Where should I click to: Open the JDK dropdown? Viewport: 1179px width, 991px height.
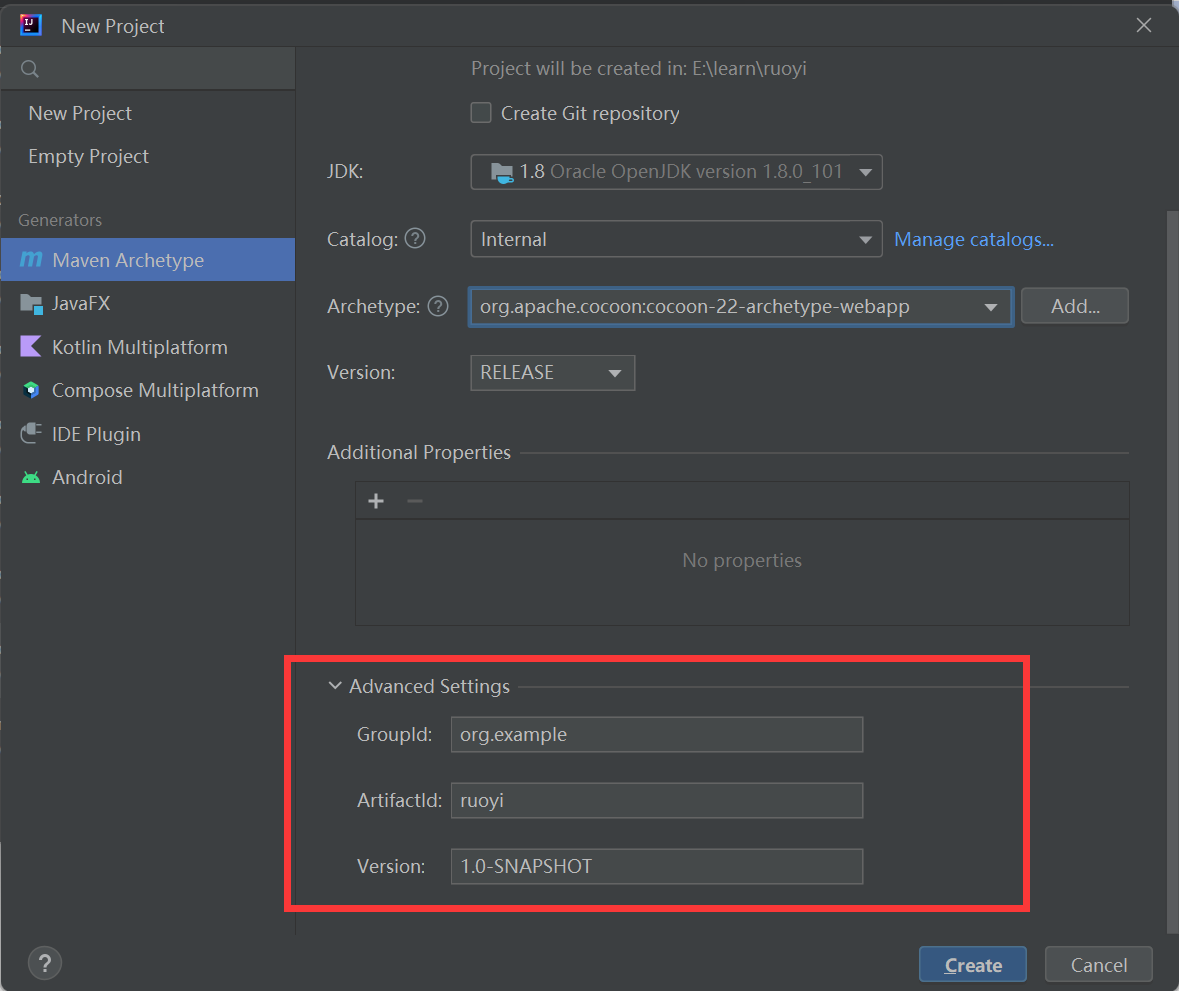click(676, 172)
